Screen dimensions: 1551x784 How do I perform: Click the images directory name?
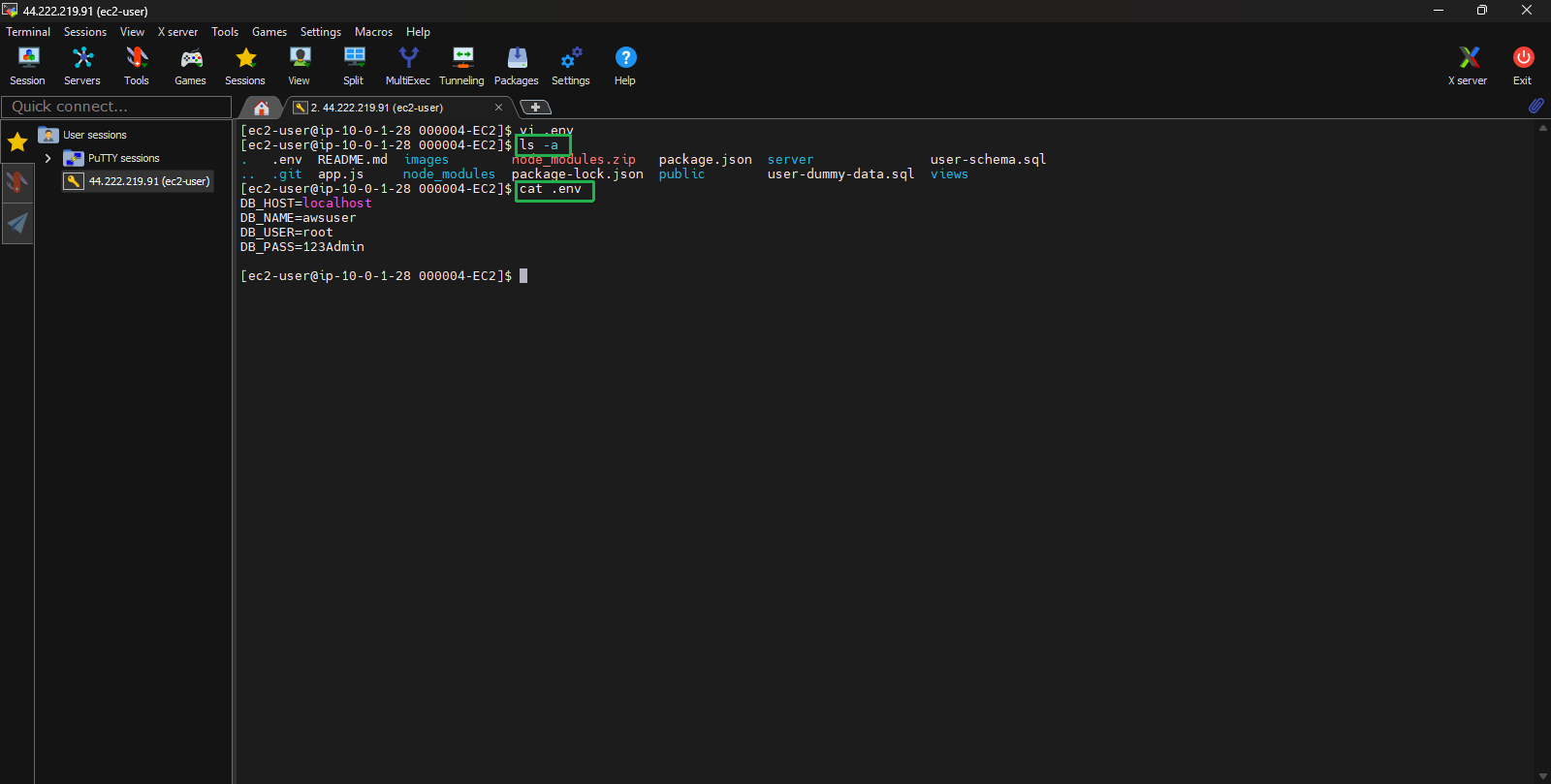point(427,160)
